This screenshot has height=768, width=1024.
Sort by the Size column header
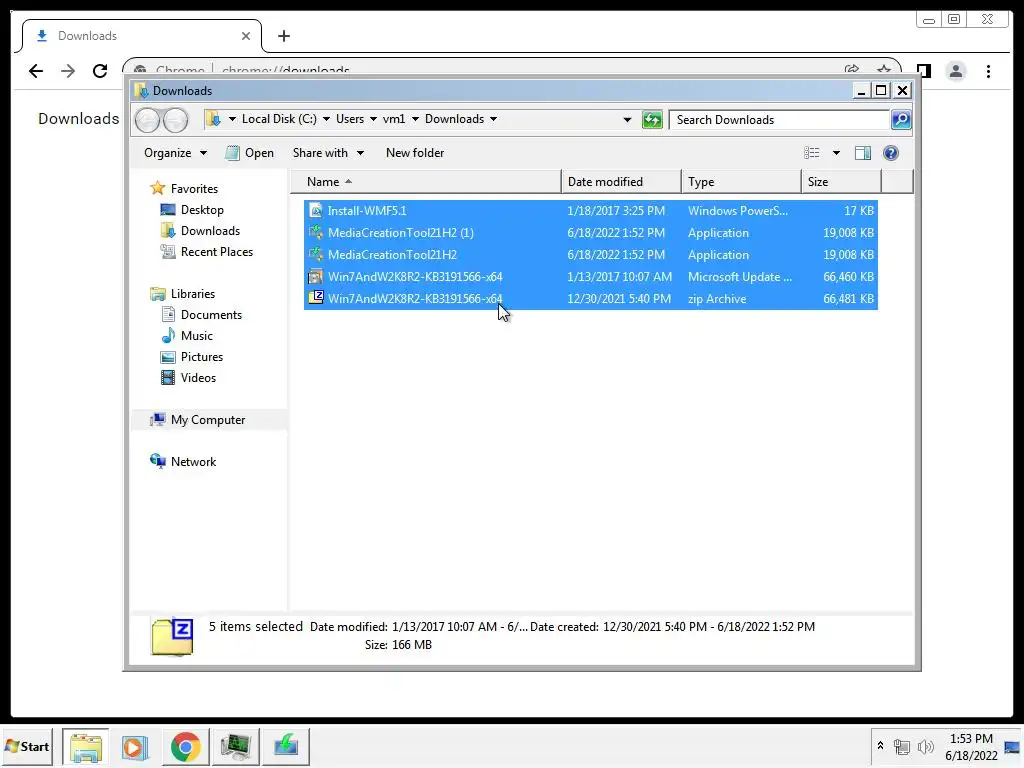[x=841, y=182]
